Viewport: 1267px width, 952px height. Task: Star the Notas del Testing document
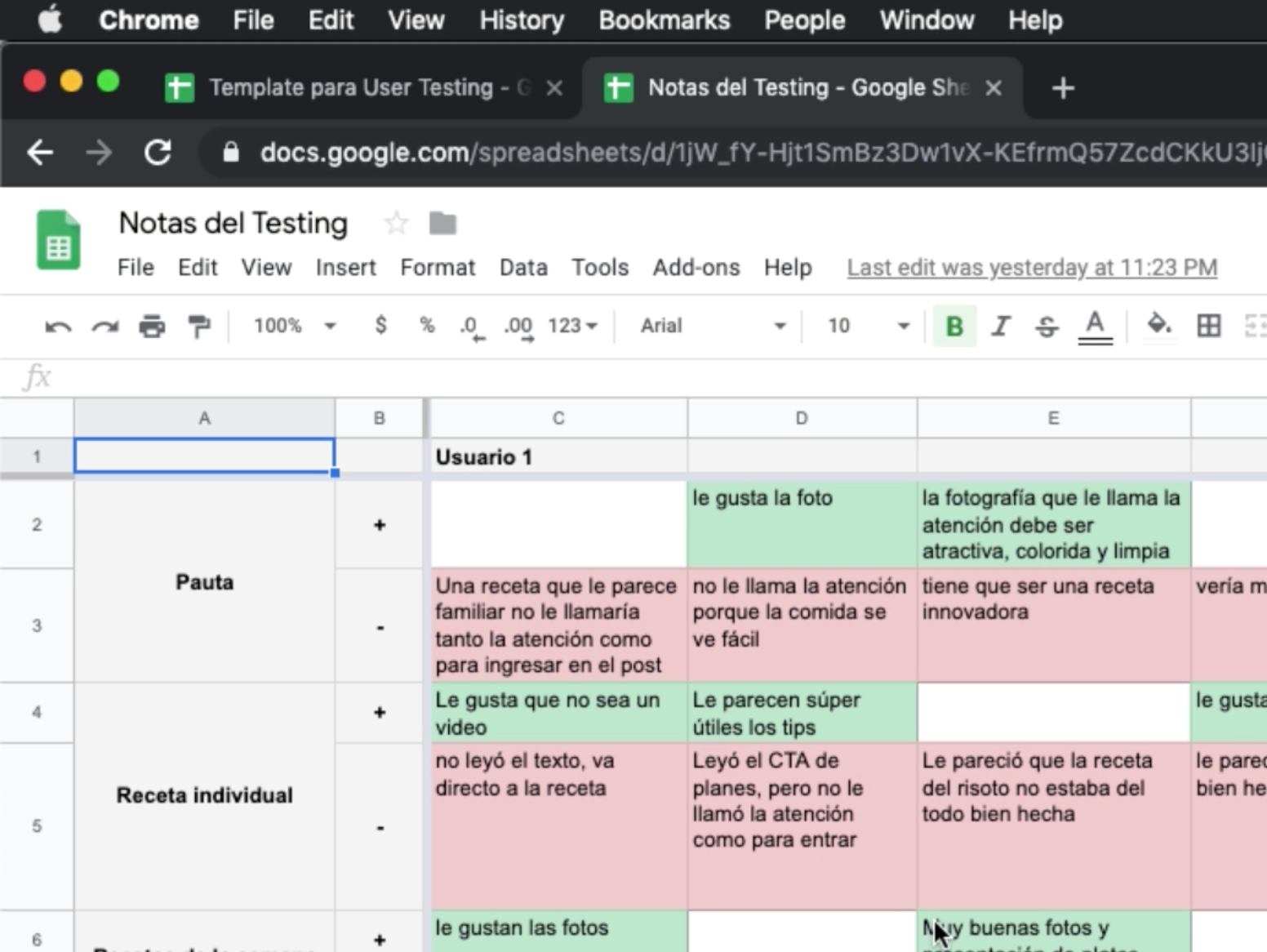397,223
